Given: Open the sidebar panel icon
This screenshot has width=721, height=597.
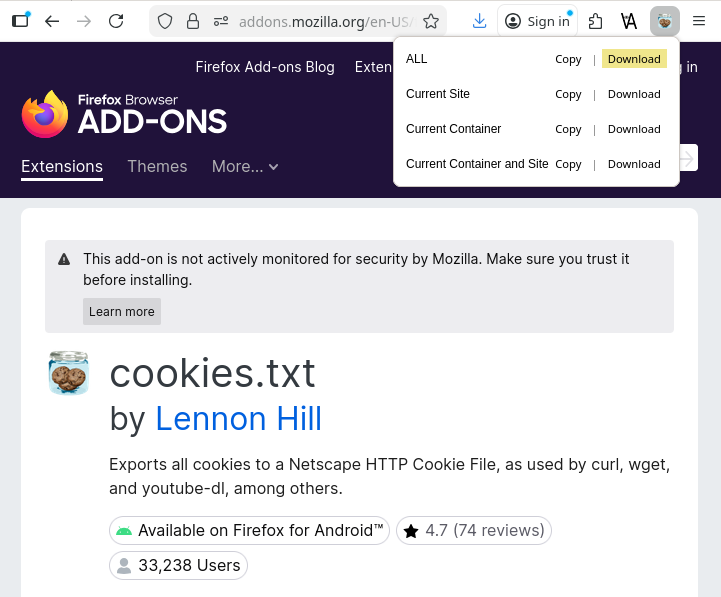Looking at the screenshot, I should pyautogui.click(x=20, y=21).
